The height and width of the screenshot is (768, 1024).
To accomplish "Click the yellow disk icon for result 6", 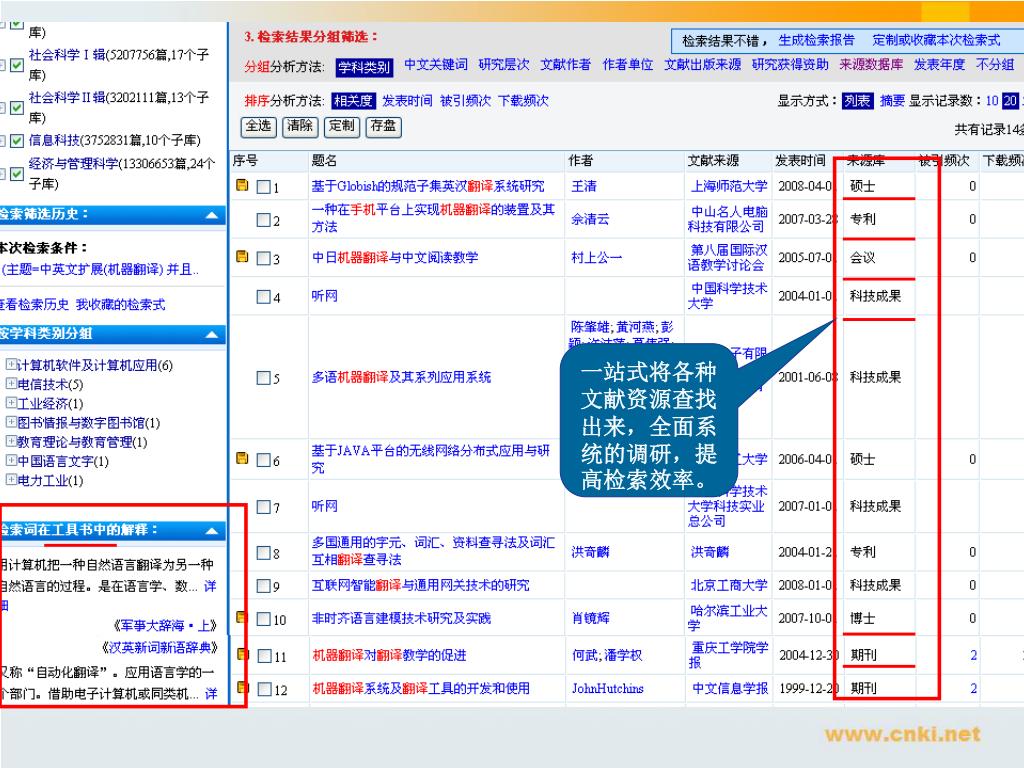I will pos(241,459).
